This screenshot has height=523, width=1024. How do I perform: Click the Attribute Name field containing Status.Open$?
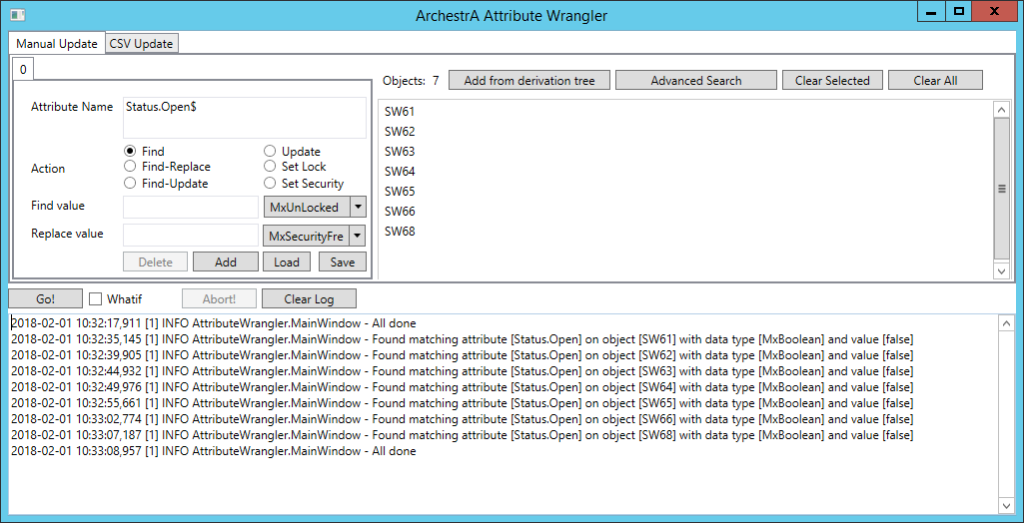point(244,118)
